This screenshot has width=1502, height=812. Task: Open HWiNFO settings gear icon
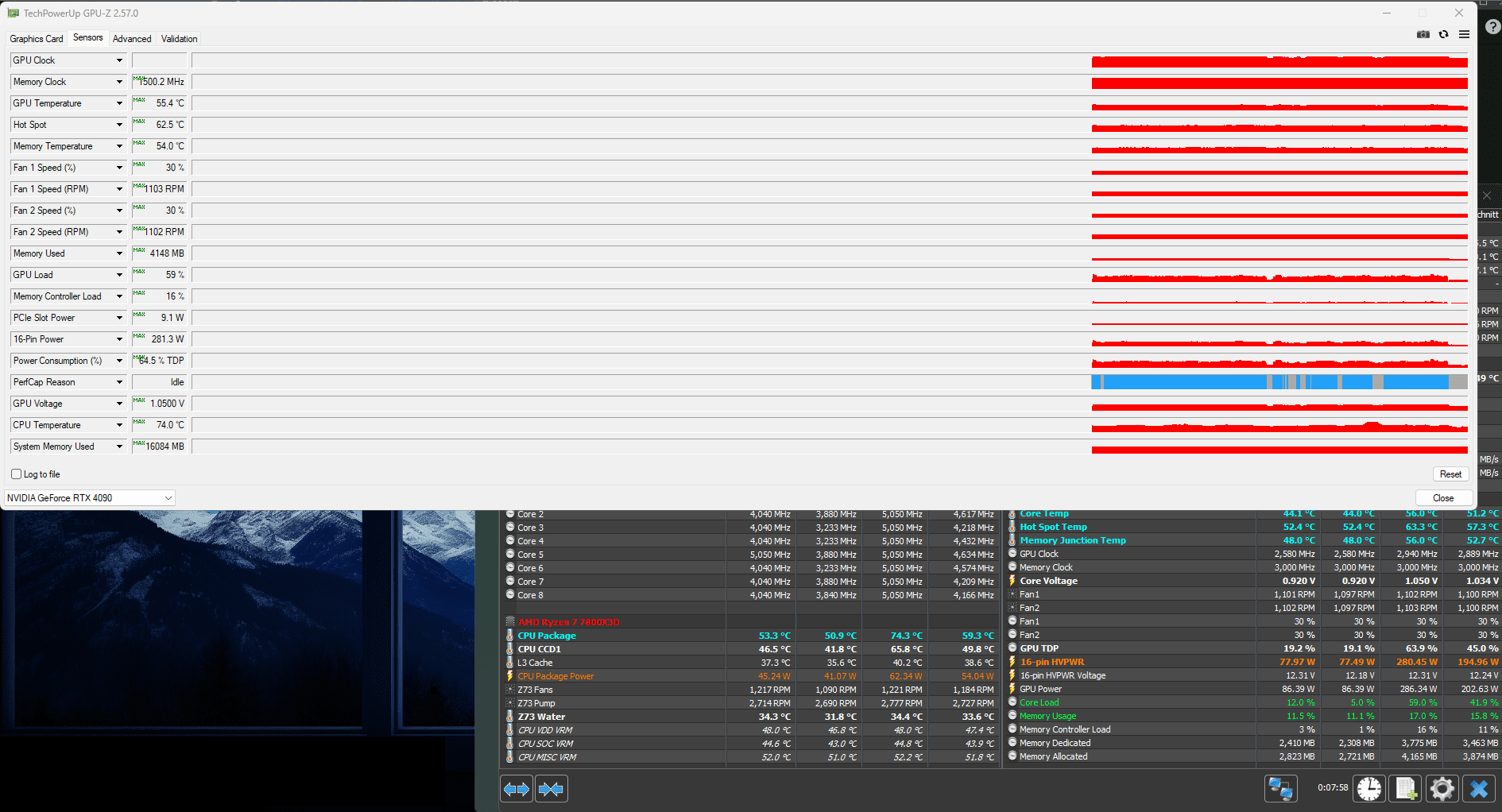tap(1442, 788)
